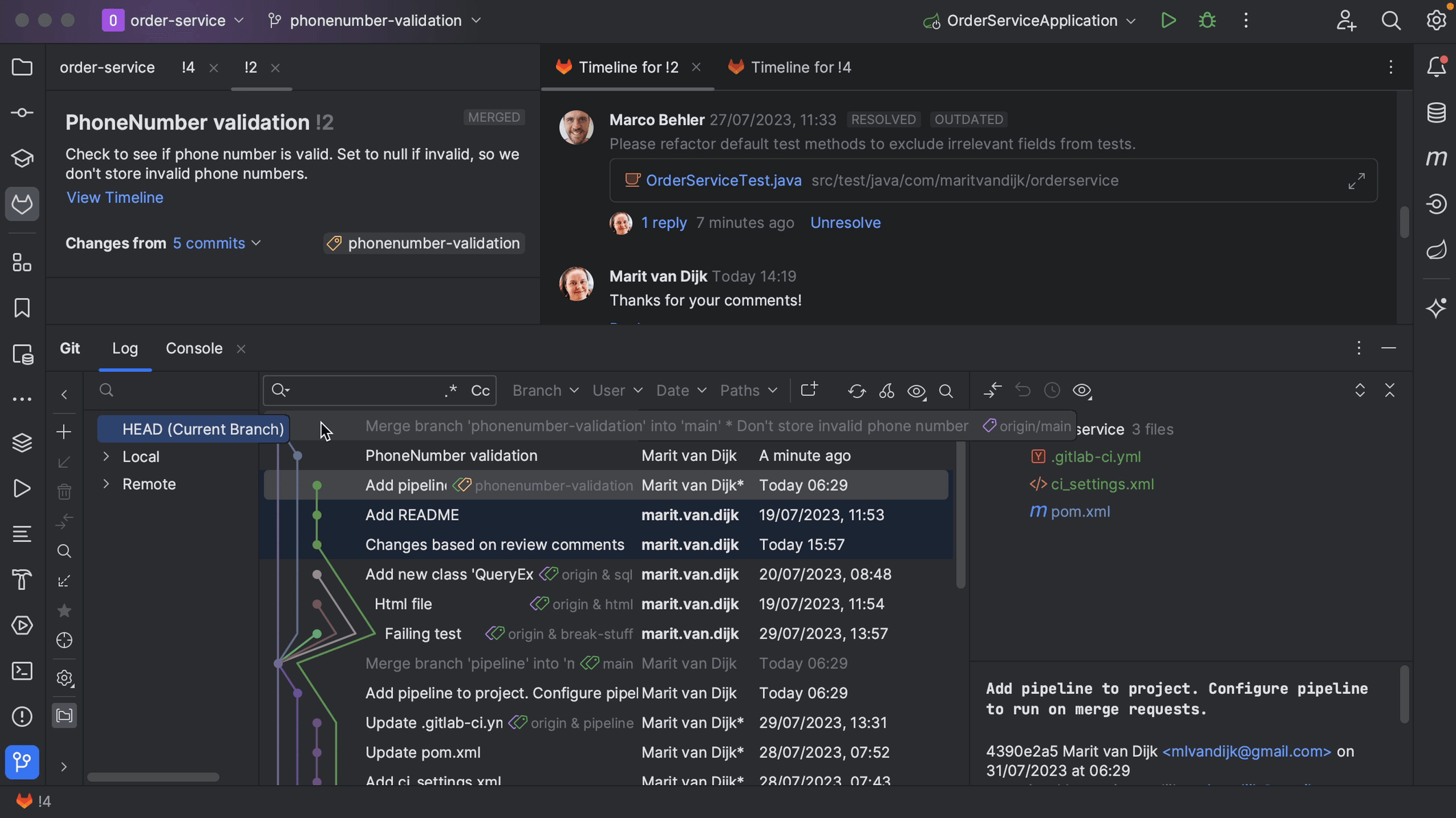Open the Branch filter dropdown
Screen dimensions: 1456x818
[x=545, y=390]
